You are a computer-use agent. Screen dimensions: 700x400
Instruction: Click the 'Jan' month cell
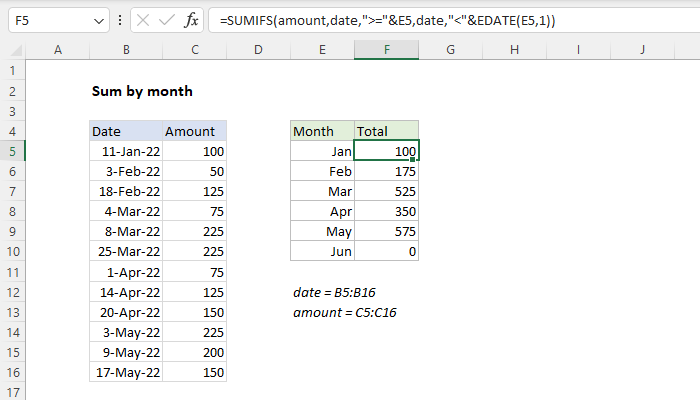pos(322,151)
